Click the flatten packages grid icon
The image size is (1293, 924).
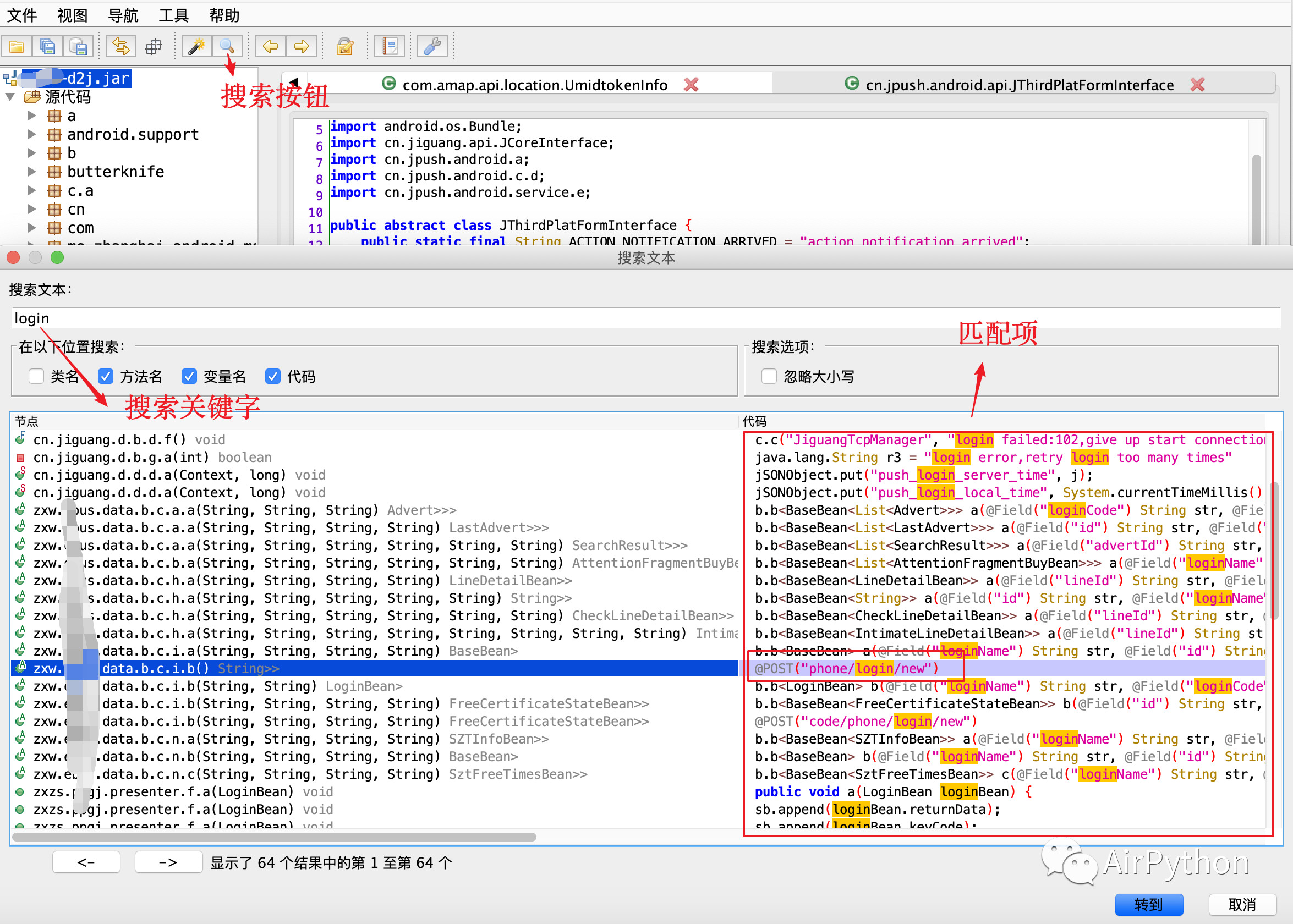(154, 47)
